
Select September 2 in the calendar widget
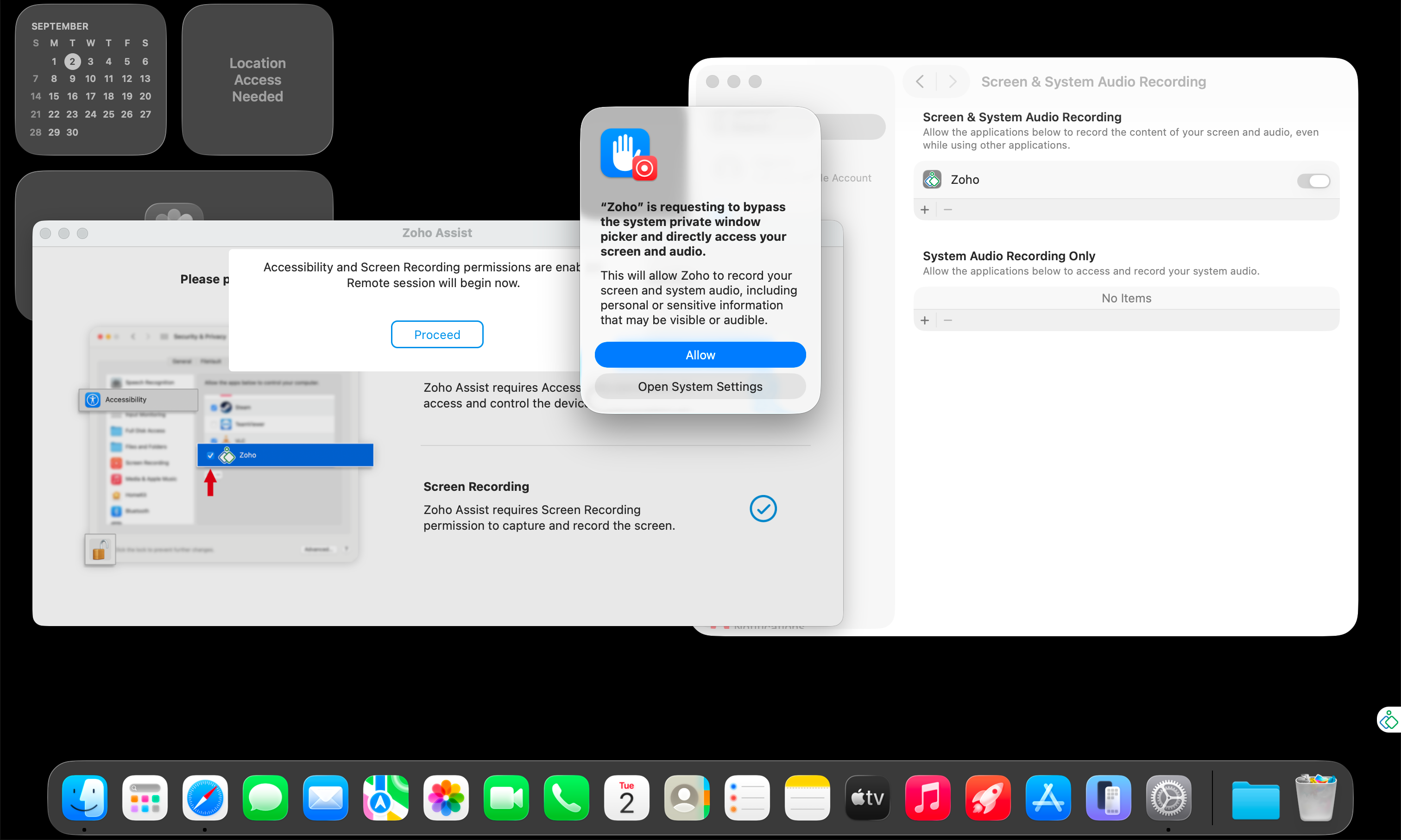point(72,61)
